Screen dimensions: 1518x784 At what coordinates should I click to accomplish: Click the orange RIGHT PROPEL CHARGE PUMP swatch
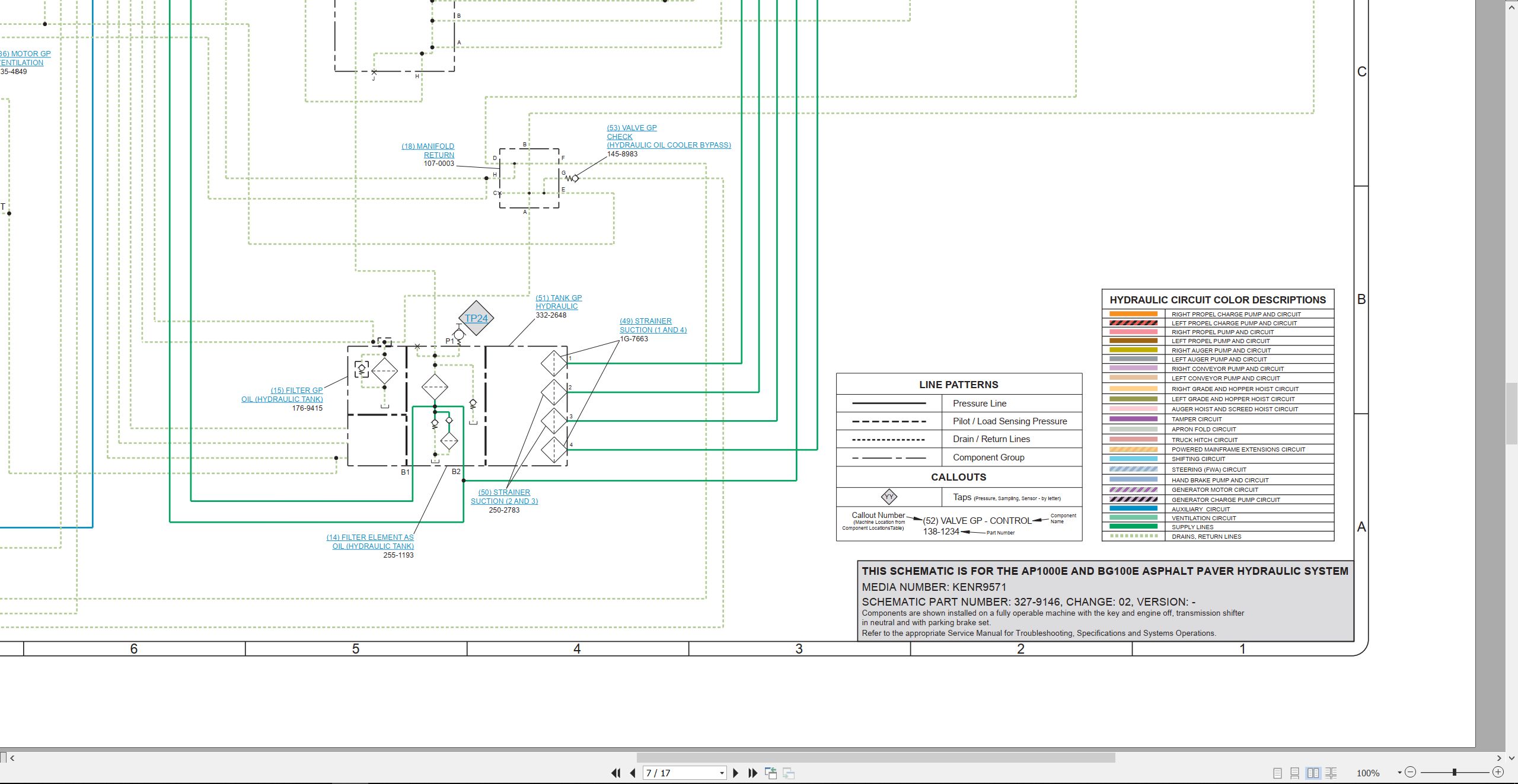(x=1133, y=314)
